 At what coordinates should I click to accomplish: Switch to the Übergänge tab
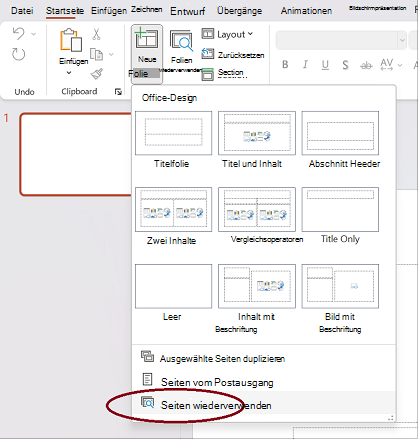coord(239,11)
